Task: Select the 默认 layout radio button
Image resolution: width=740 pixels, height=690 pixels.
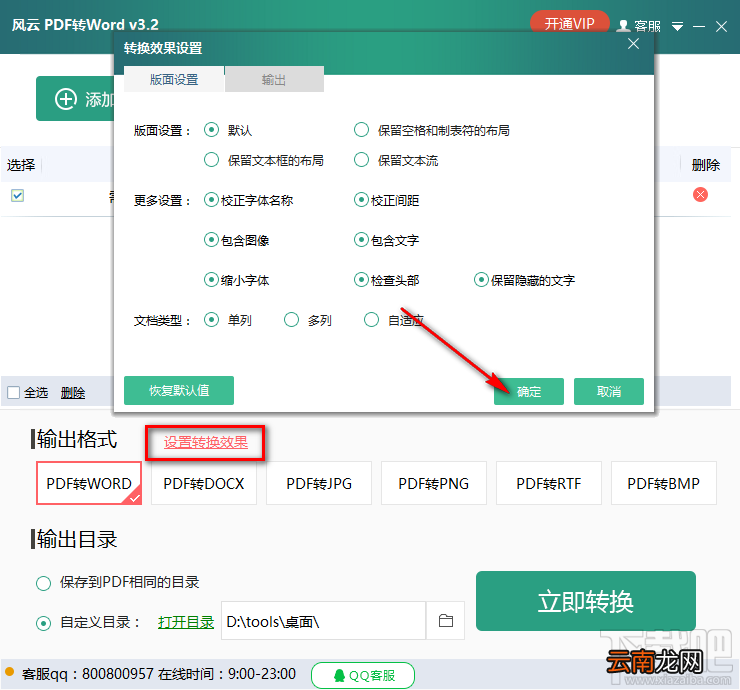Action: [211, 130]
